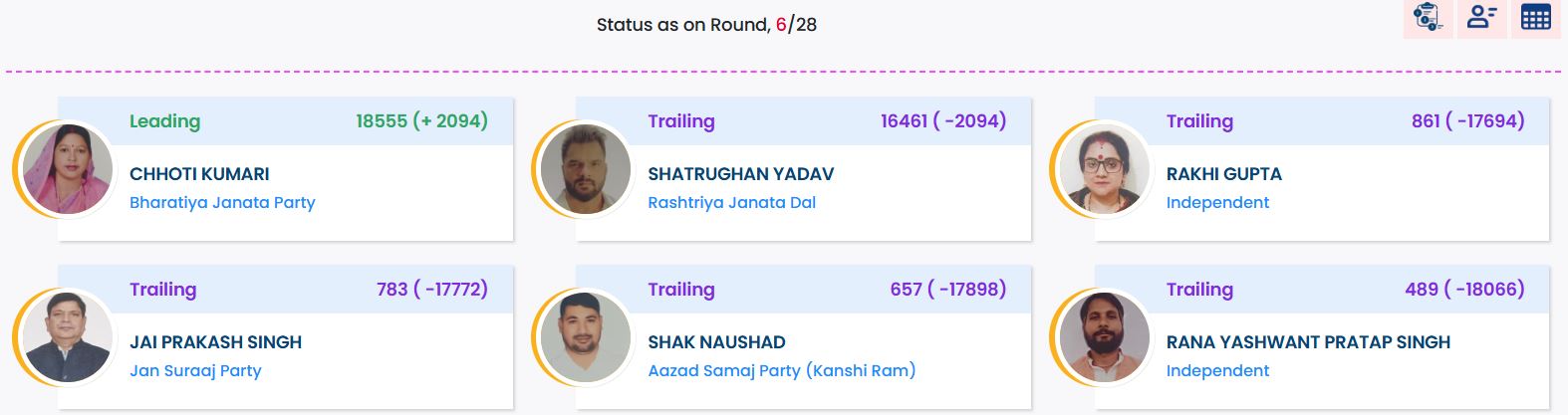1568x415 pixels.
Task: Switch to the table grid view icon
Action: pyautogui.click(x=1535, y=17)
